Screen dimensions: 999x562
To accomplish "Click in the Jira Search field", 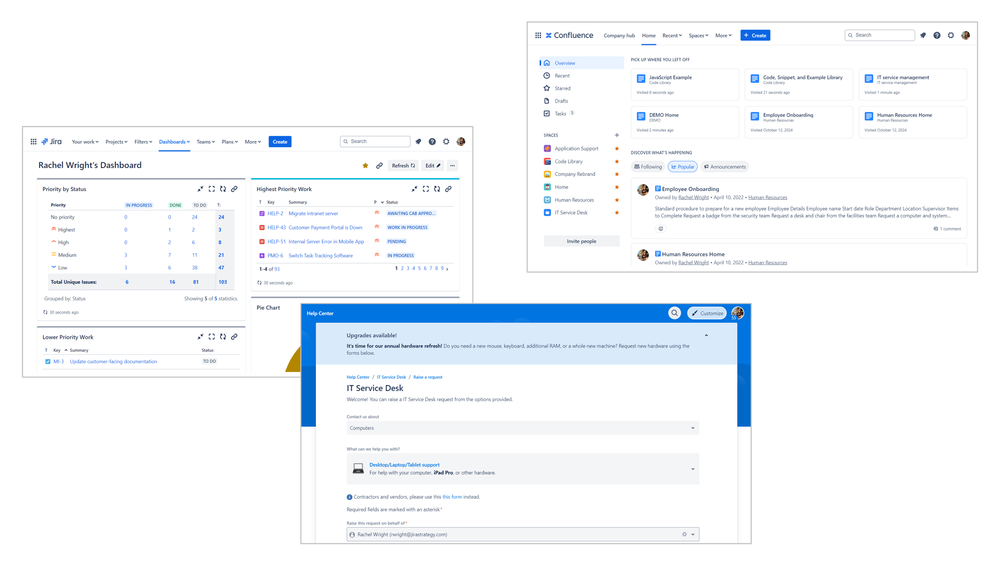I will (375, 141).
